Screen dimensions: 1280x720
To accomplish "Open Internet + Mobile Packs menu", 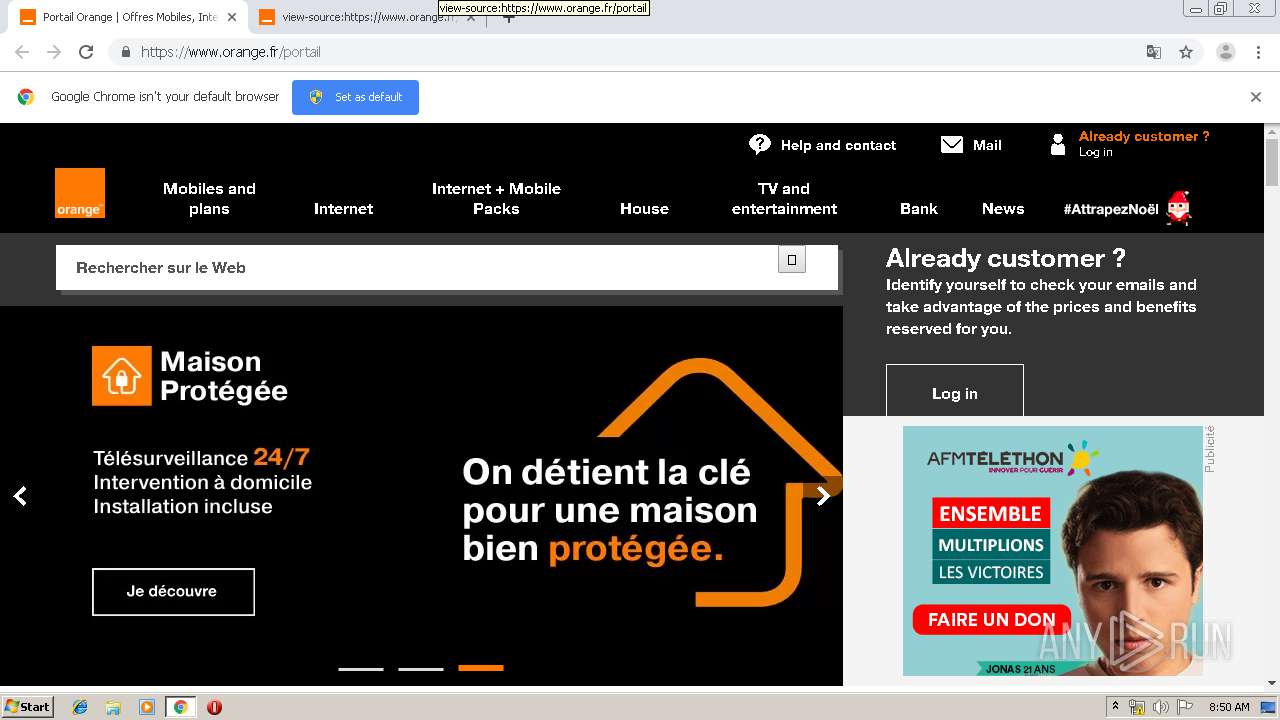I will coord(496,198).
